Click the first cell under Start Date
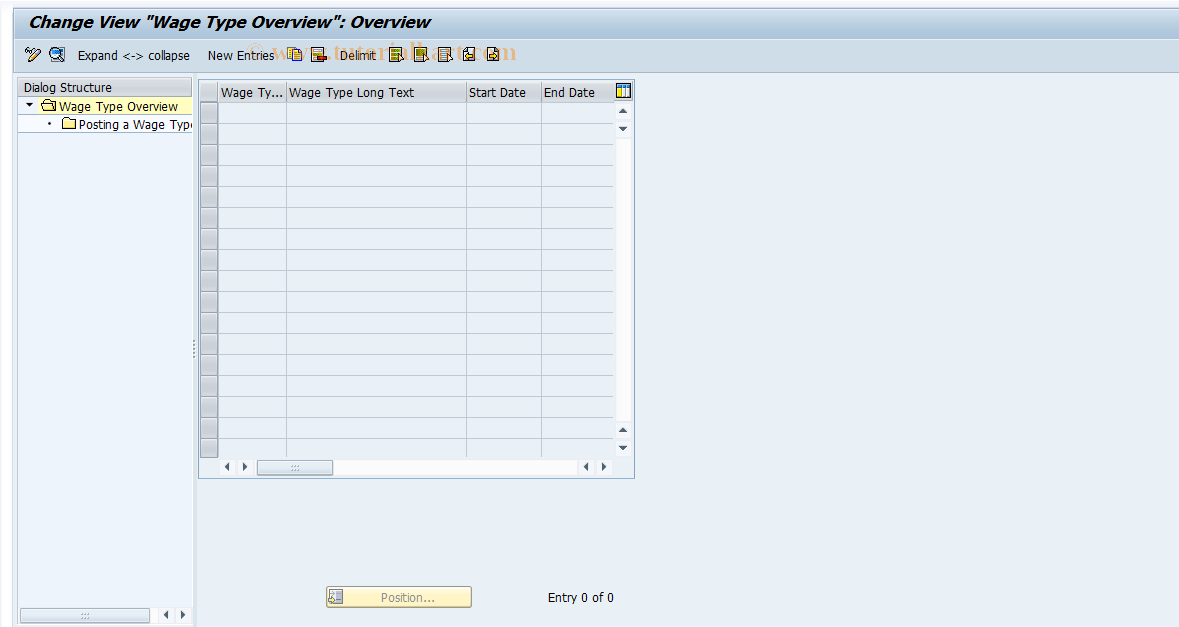This screenshot has width=1179, height=627. 503,113
